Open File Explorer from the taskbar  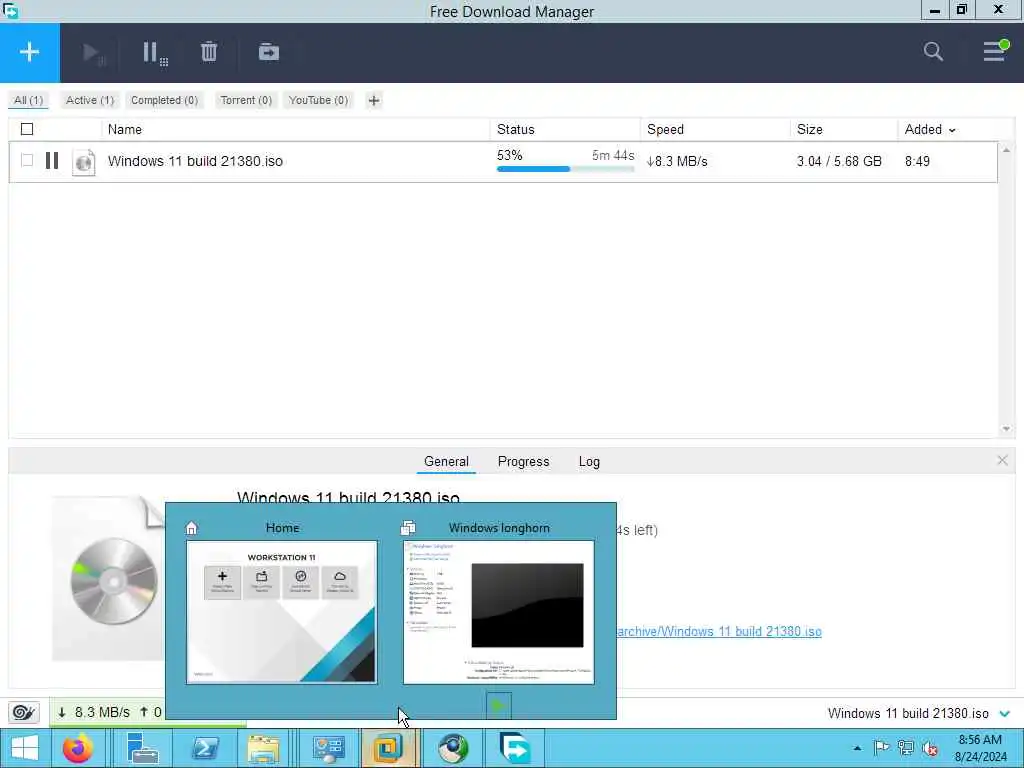[x=263, y=748]
